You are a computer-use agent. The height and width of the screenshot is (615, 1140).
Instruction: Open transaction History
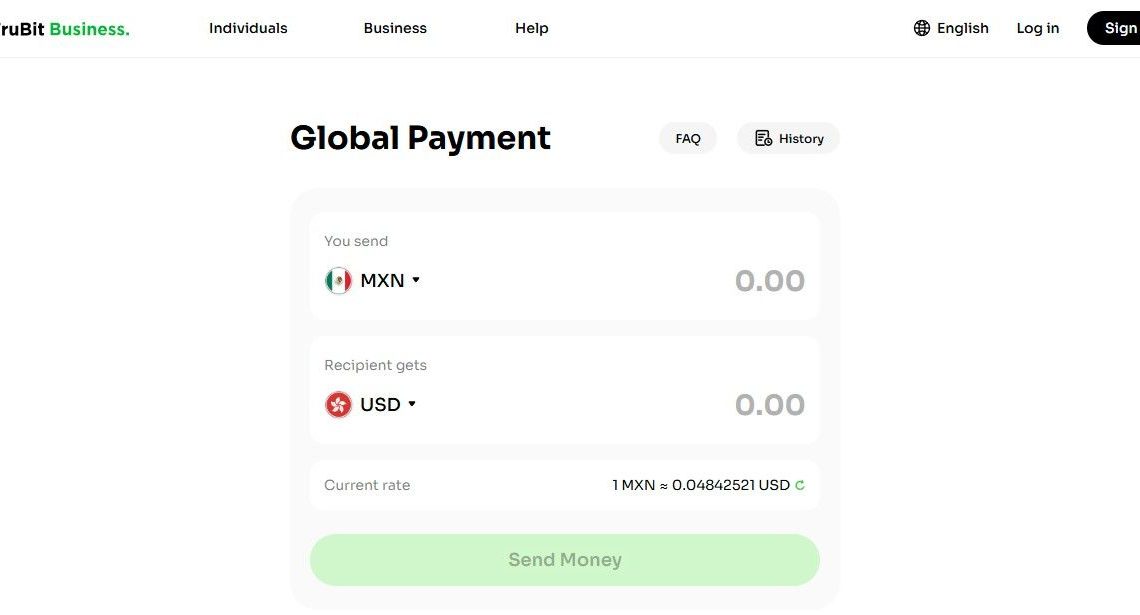pyautogui.click(x=788, y=138)
